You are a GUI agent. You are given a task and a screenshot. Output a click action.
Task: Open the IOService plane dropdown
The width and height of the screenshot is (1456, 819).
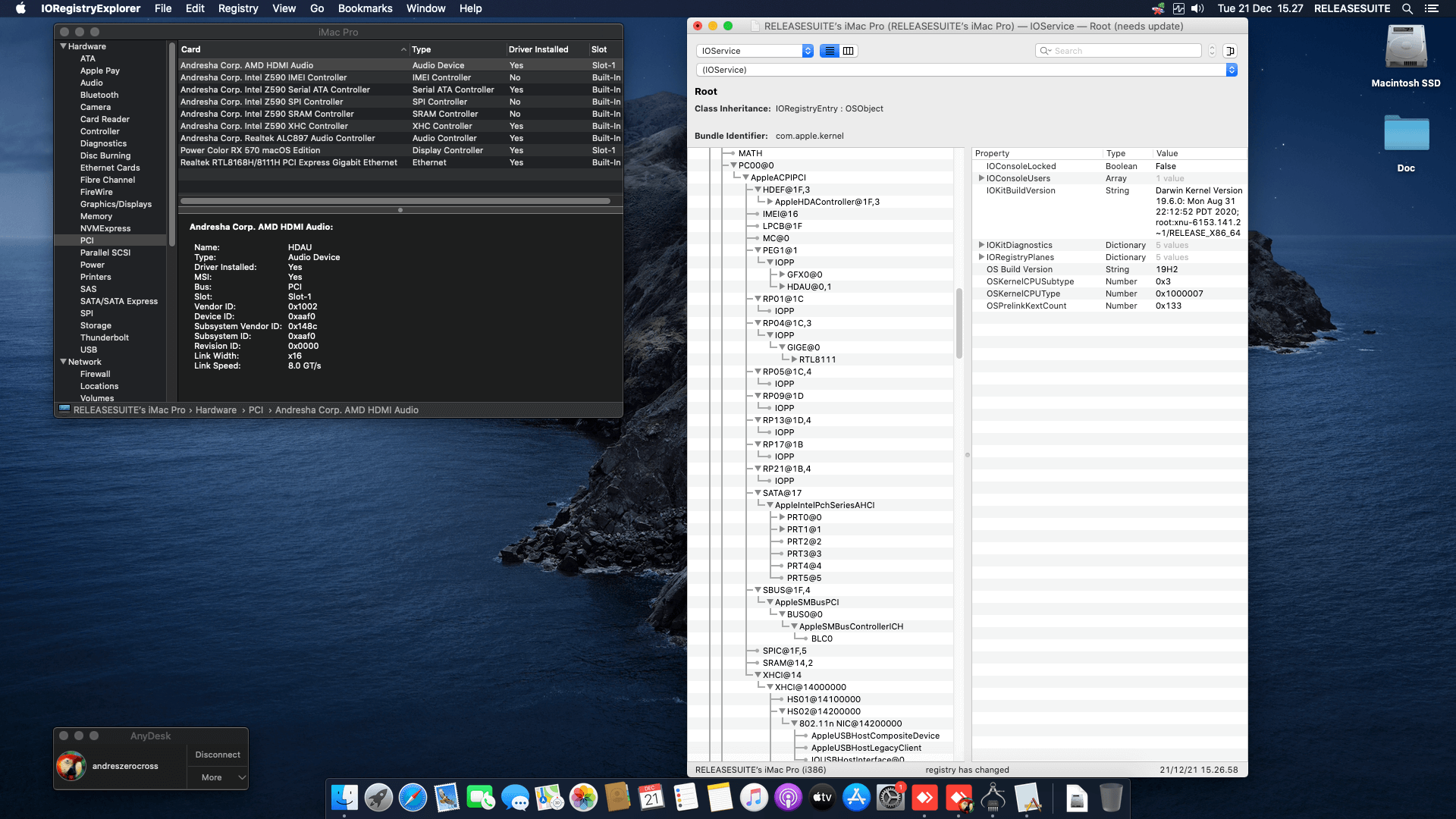(x=755, y=51)
